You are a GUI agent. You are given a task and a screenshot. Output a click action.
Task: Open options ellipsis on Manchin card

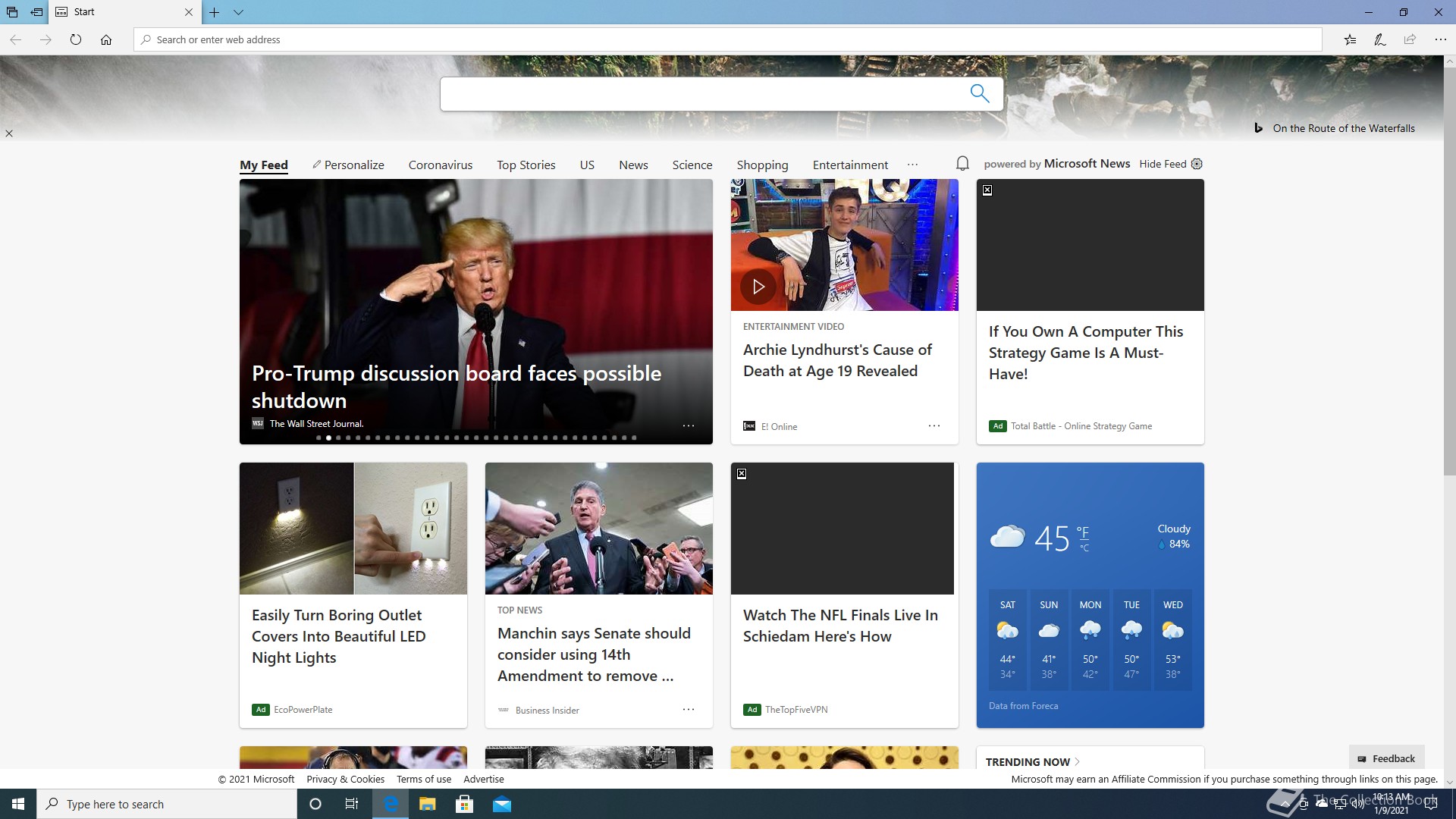click(x=689, y=709)
